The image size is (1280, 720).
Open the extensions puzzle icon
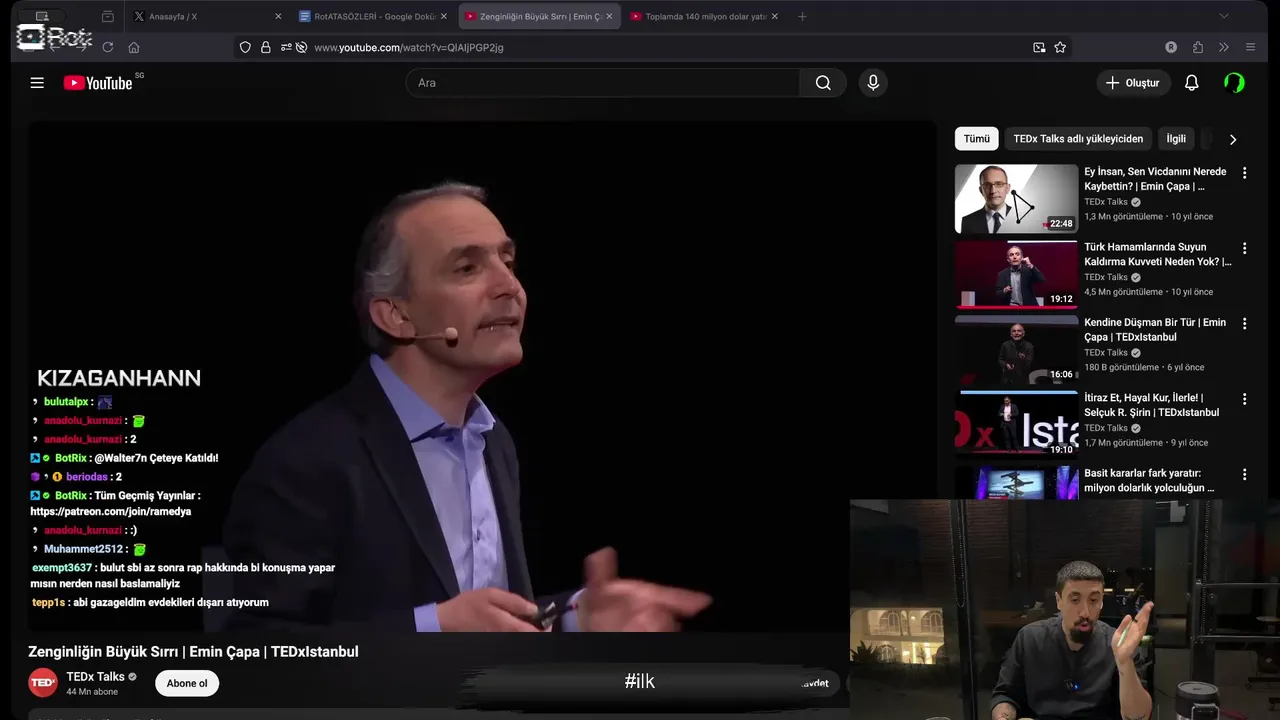tap(1198, 47)
